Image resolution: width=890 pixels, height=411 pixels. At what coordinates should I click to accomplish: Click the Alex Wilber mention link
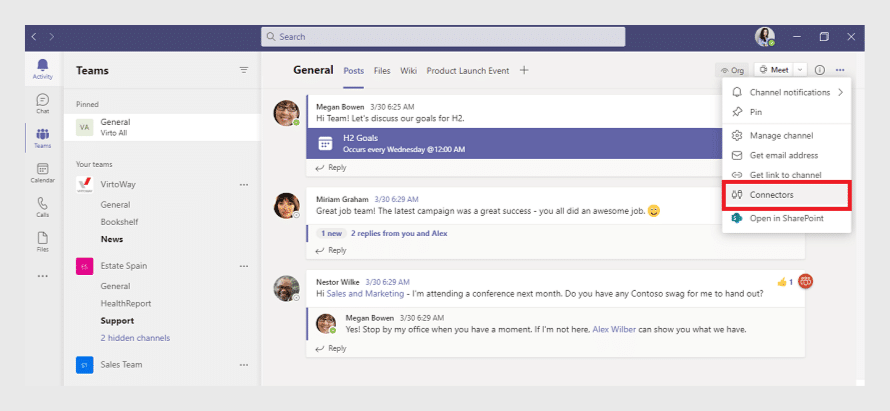[x=614, y=329]
